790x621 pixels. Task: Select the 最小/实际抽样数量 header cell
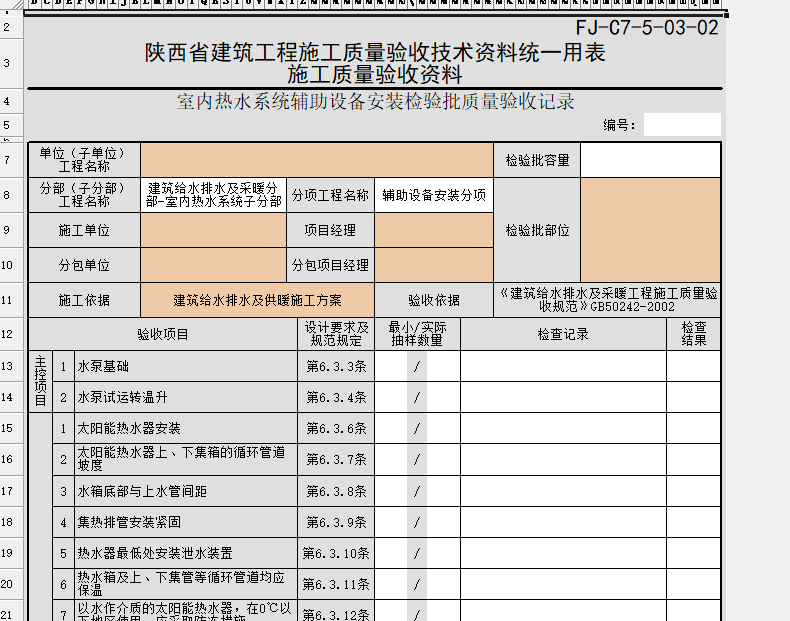(x=417, y=334)
